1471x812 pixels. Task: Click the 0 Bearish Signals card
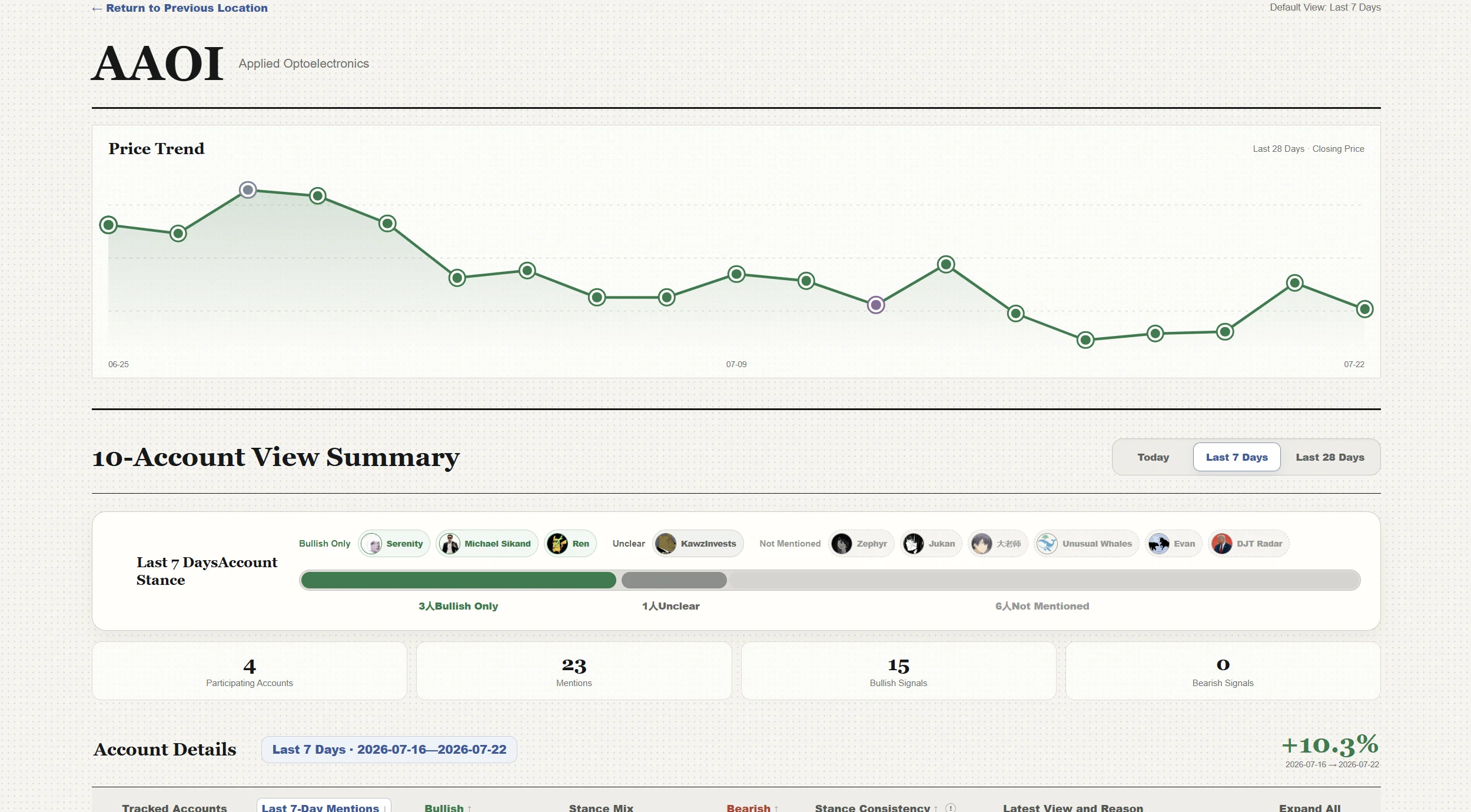tap(1223, 671)
